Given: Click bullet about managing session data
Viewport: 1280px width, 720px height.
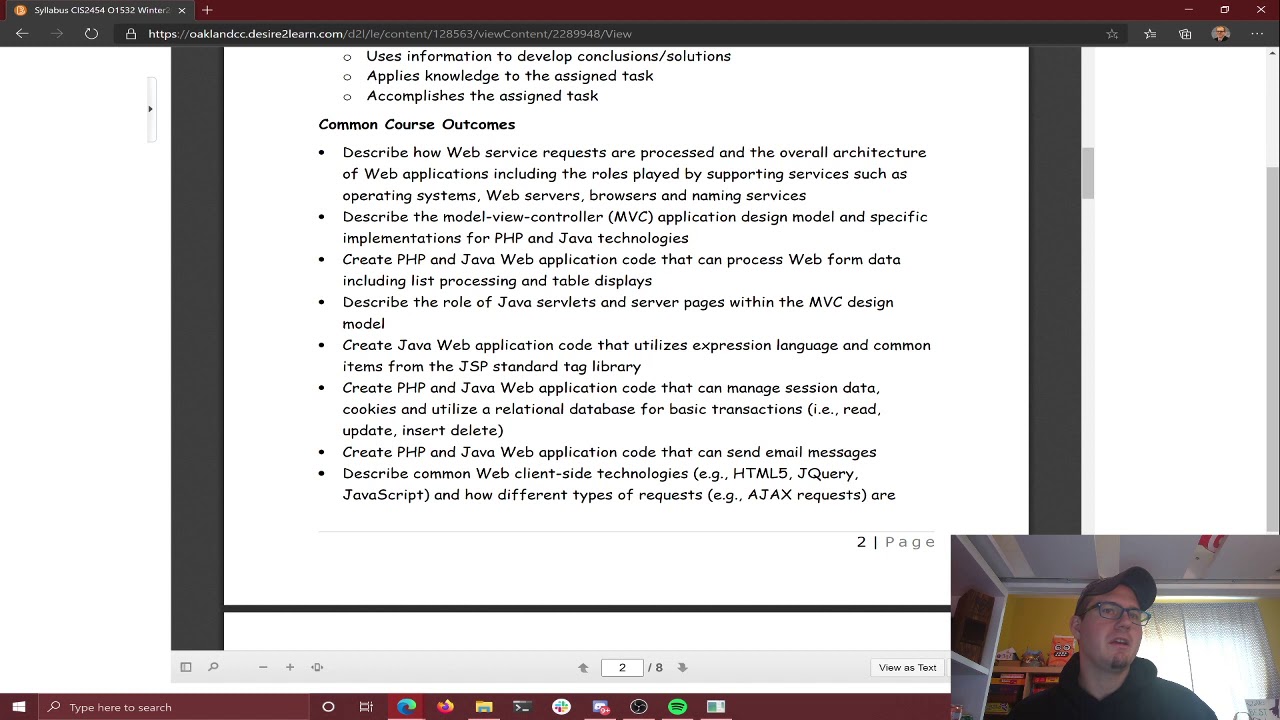Looking at the screenshot, I should click(x=612, y=409).
